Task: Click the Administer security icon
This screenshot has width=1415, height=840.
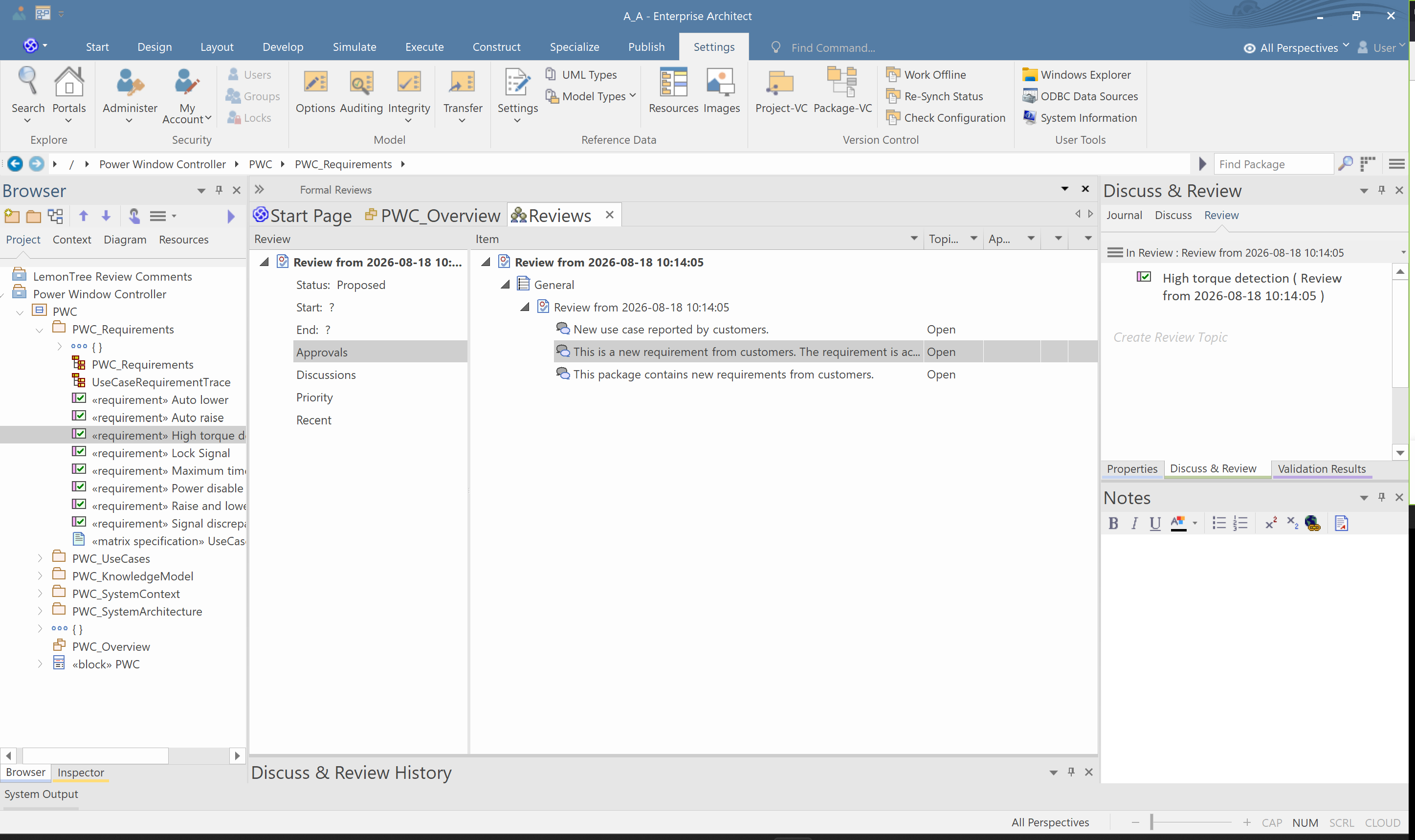Action: click(x=130, y=83)
